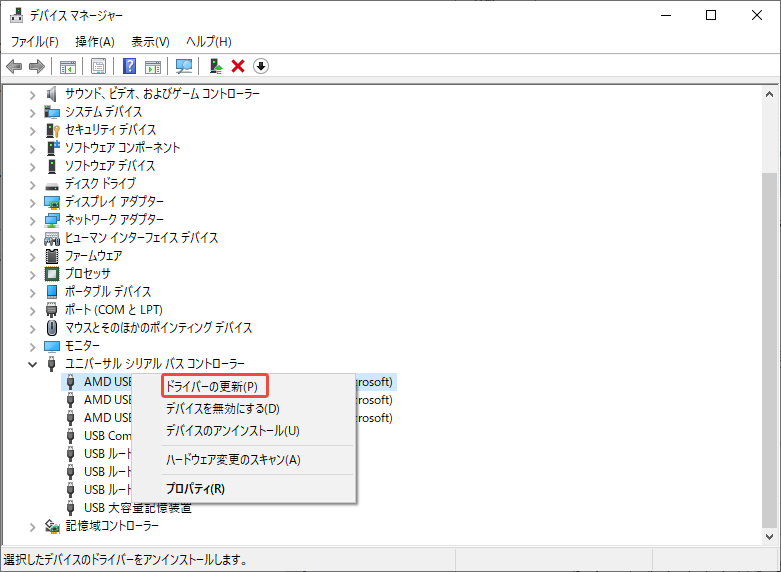The image size is (781, 572).
Task: Expand the モニター node
Action: (x=32, y=347)
